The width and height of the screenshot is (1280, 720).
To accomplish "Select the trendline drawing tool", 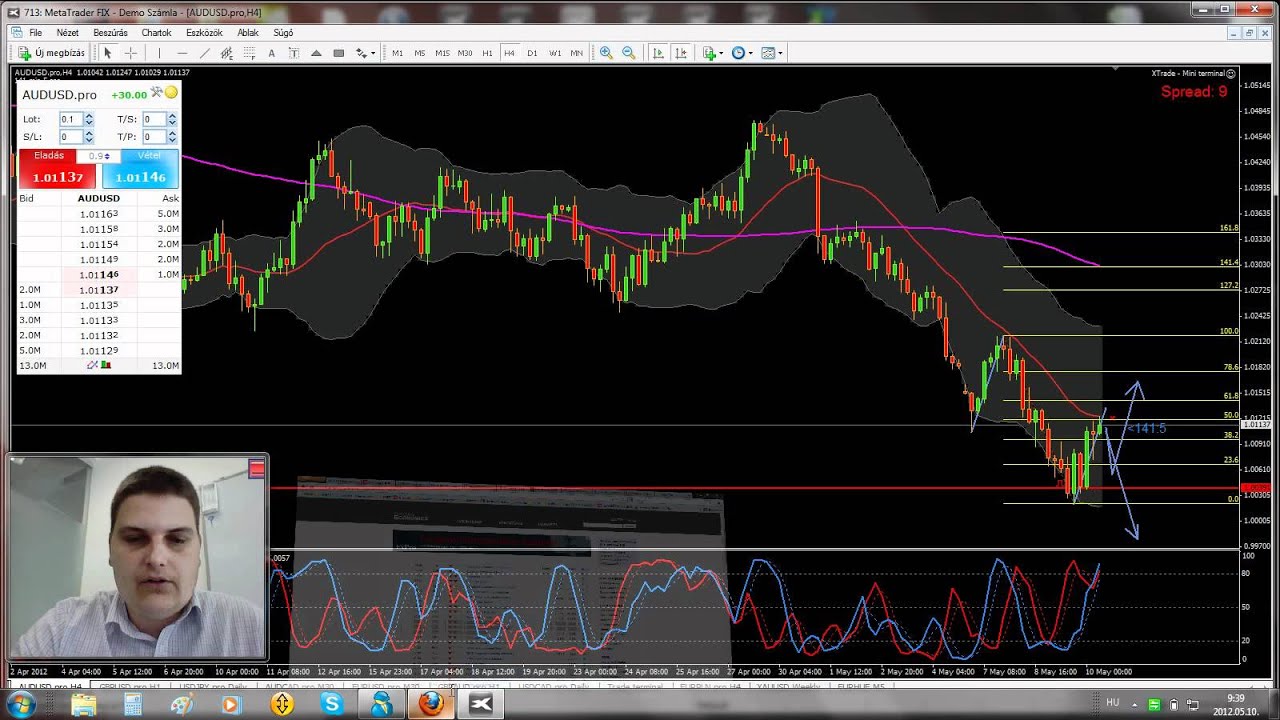I will (x=205, y=53).
